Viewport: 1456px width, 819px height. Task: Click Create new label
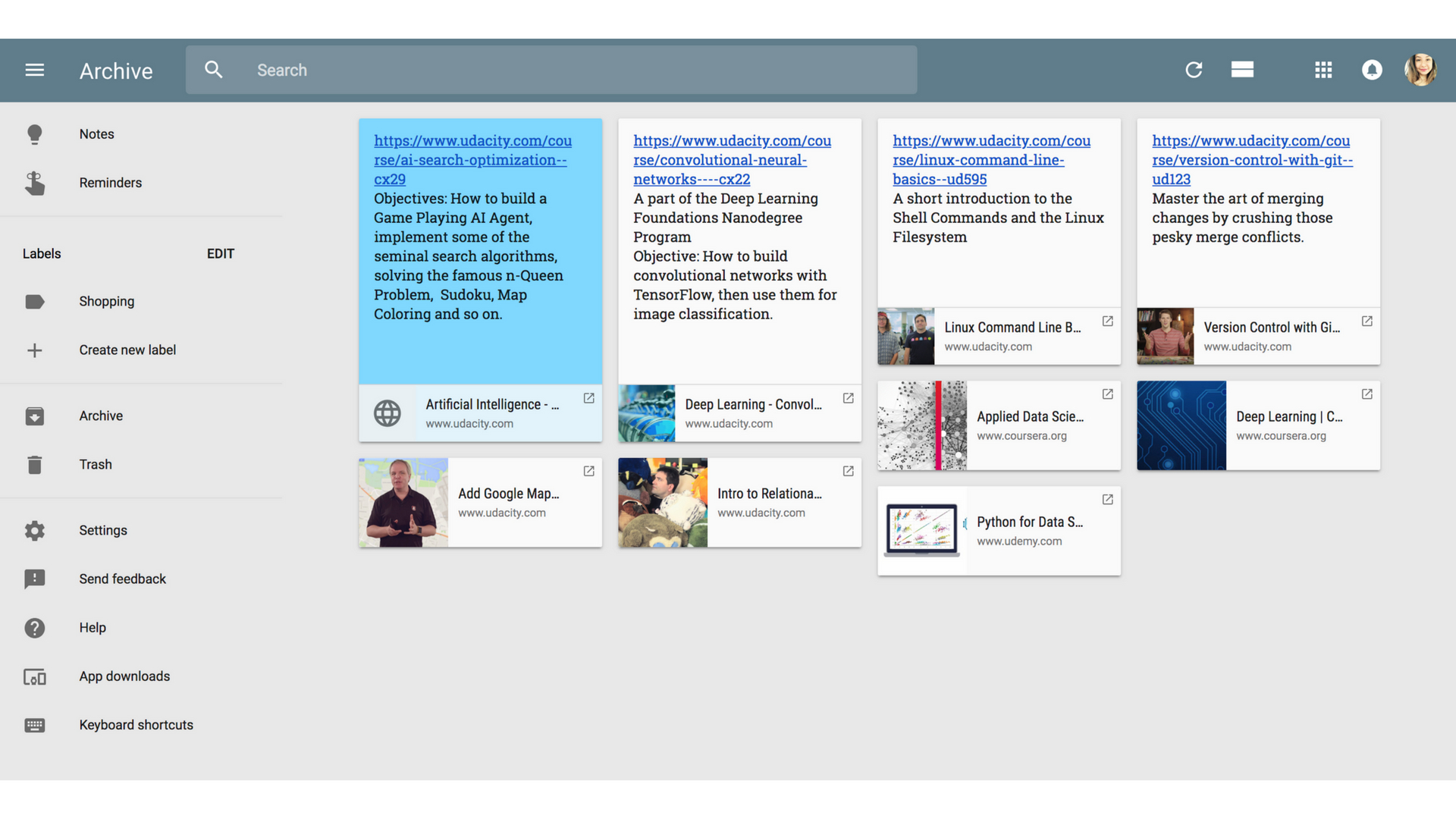click(127, 350)
